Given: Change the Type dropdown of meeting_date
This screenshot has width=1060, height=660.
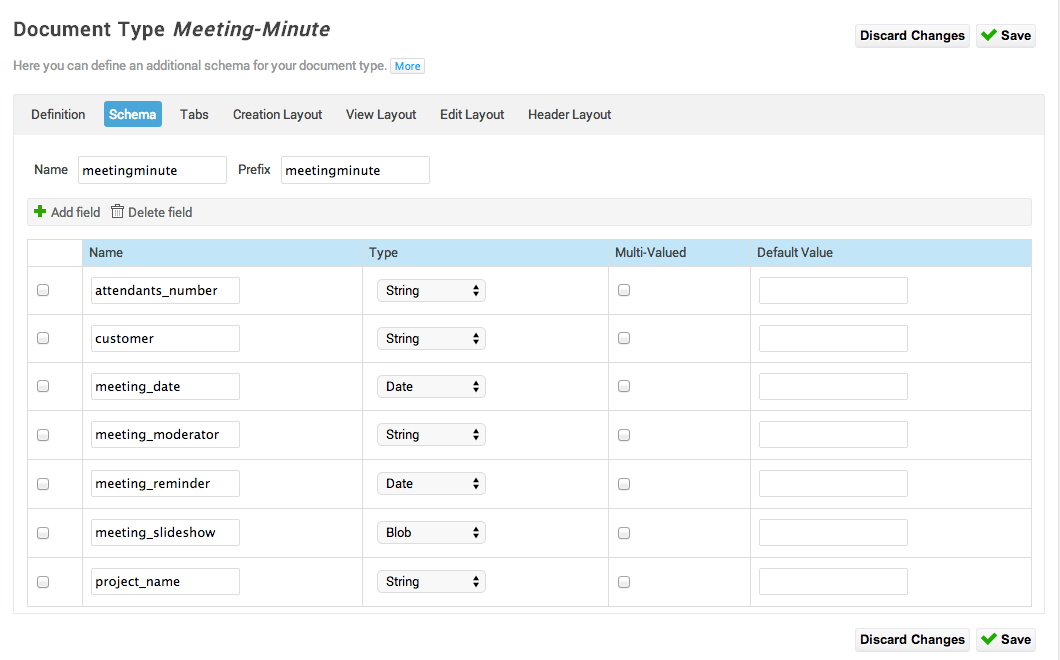Looking at the screenshot, I should click(431, 386).
